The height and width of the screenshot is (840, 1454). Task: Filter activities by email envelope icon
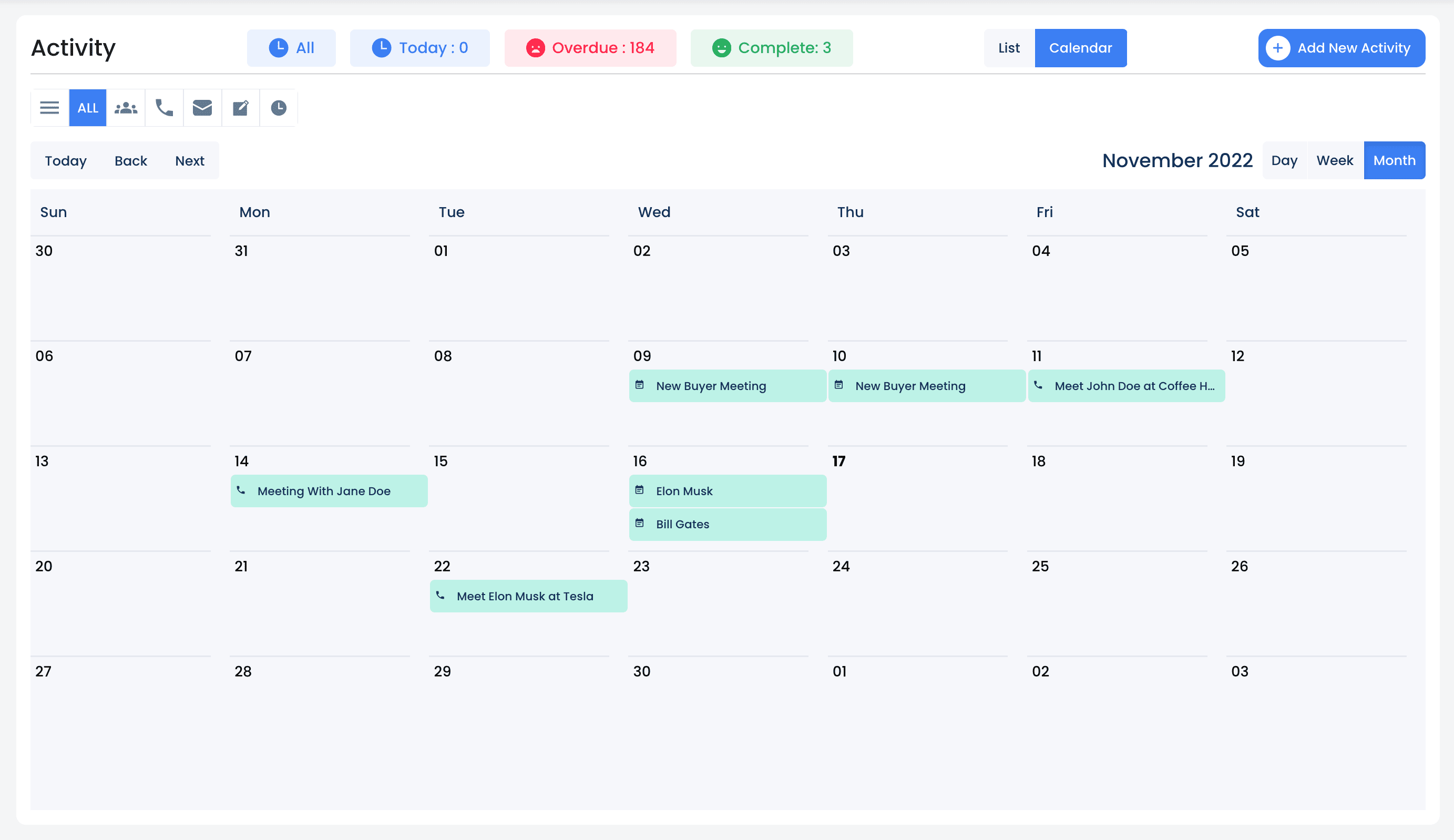pos(202,108)
